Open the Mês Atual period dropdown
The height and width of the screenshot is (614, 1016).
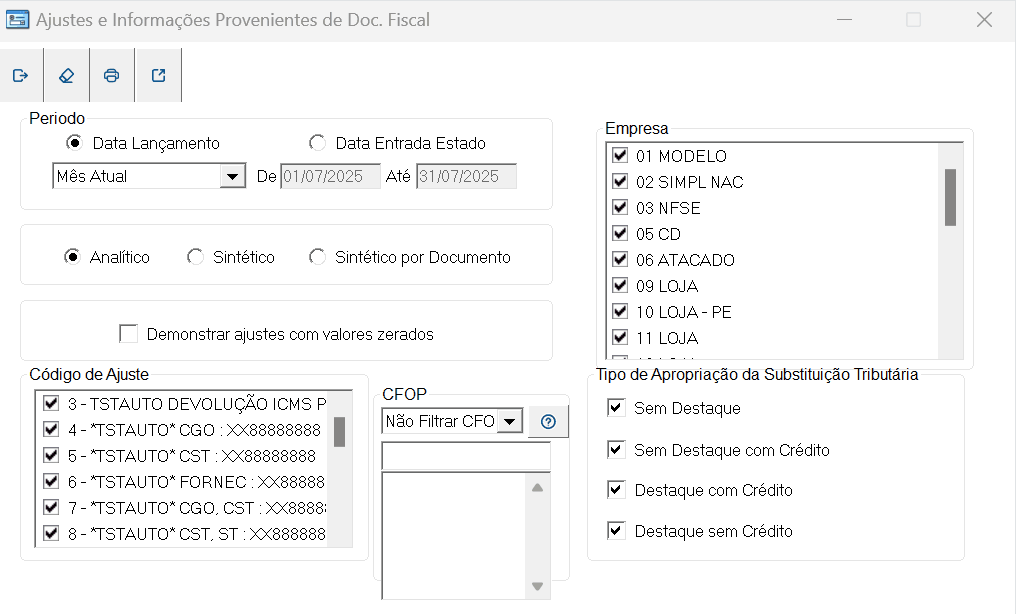click(233, 177)
